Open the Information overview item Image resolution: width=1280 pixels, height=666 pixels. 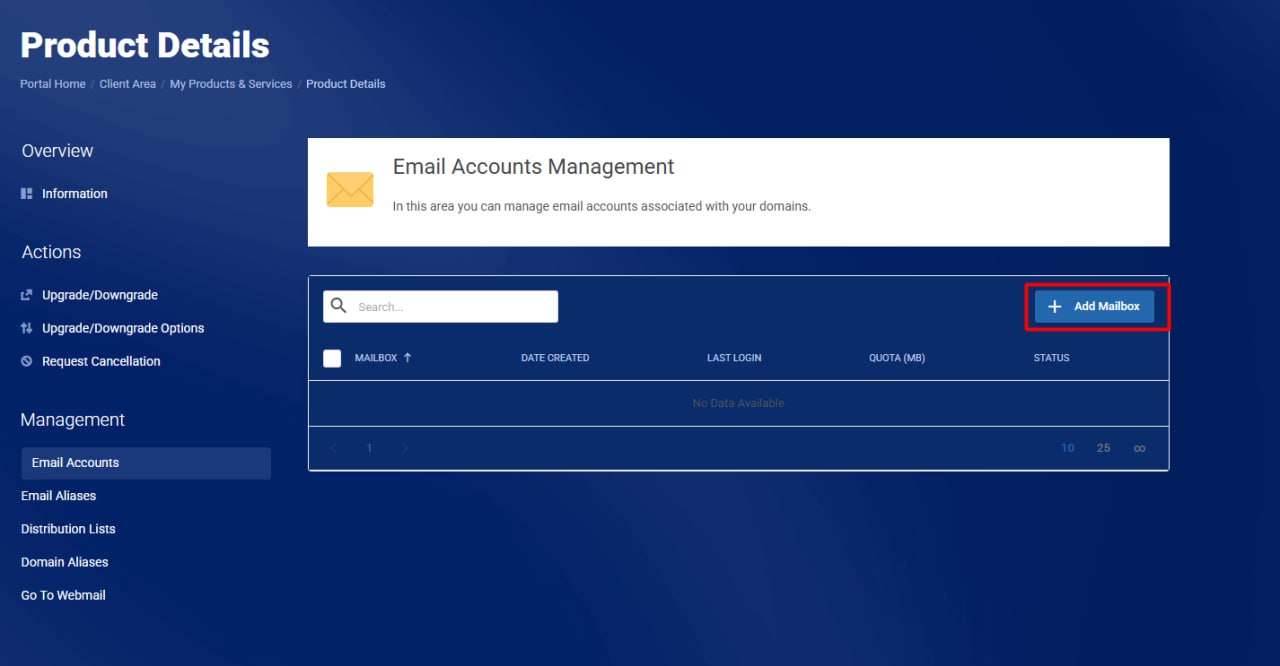74,194
